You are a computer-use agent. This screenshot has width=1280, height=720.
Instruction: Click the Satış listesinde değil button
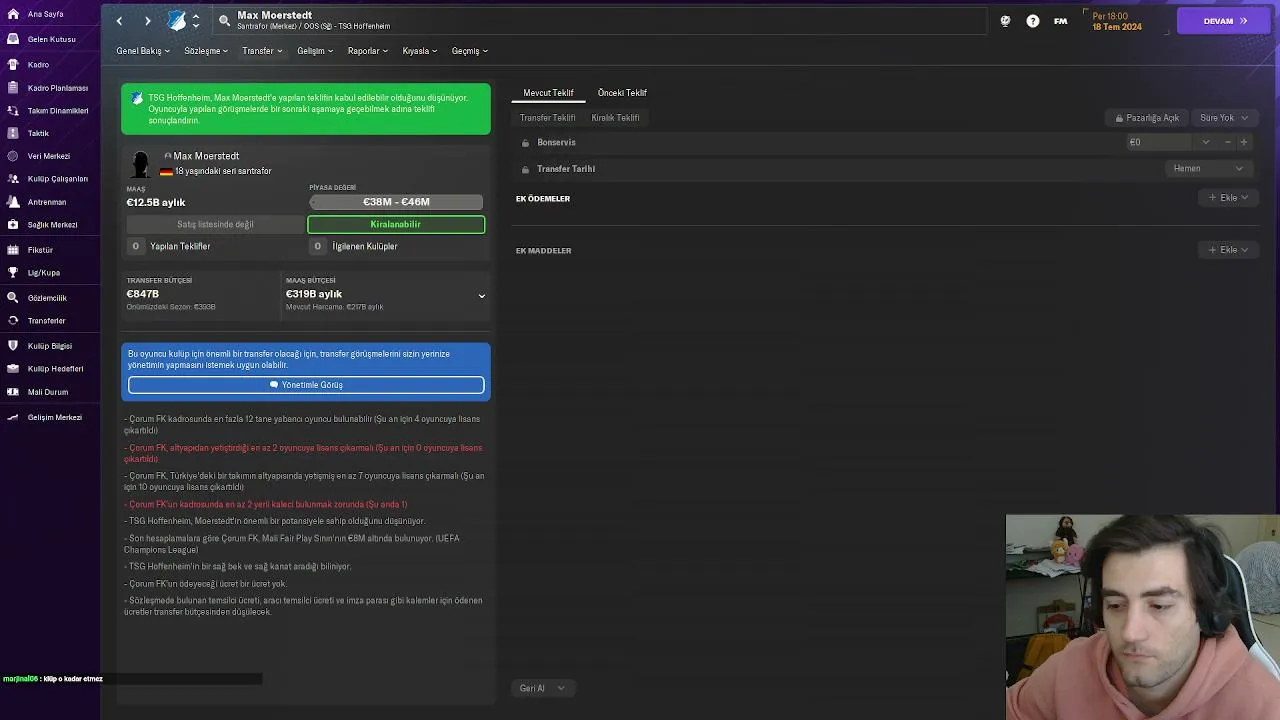pos(215,224)
